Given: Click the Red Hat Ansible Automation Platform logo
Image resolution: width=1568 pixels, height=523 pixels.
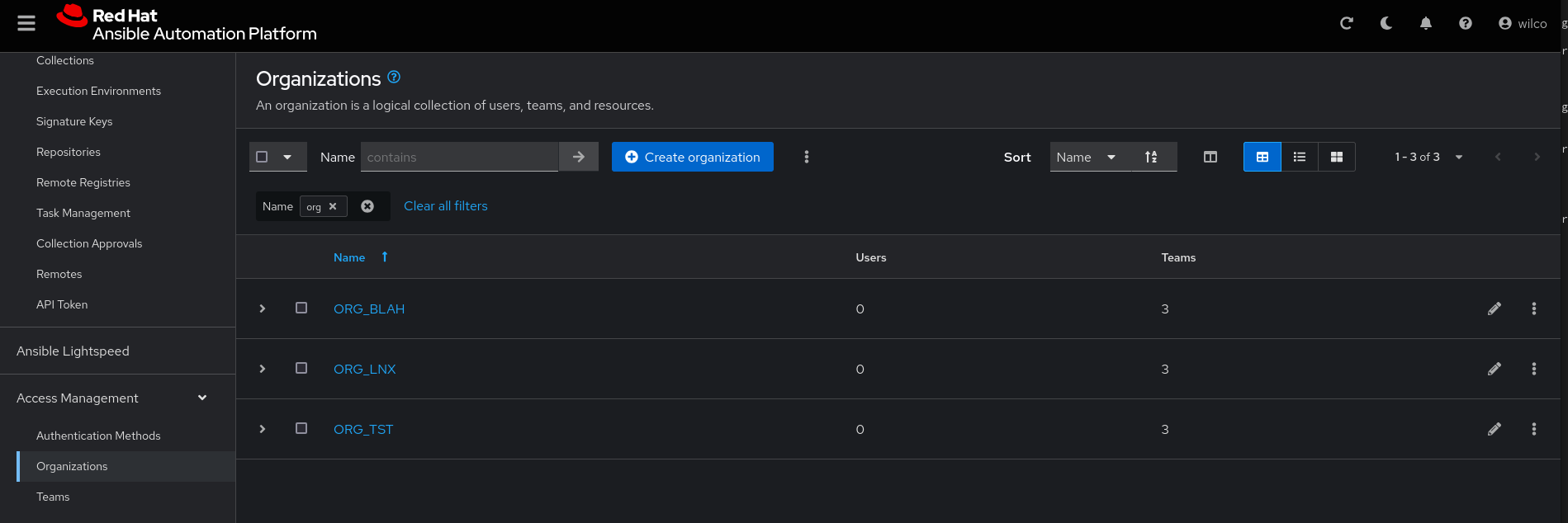Looking at the screenshot, I should [187, 24].
